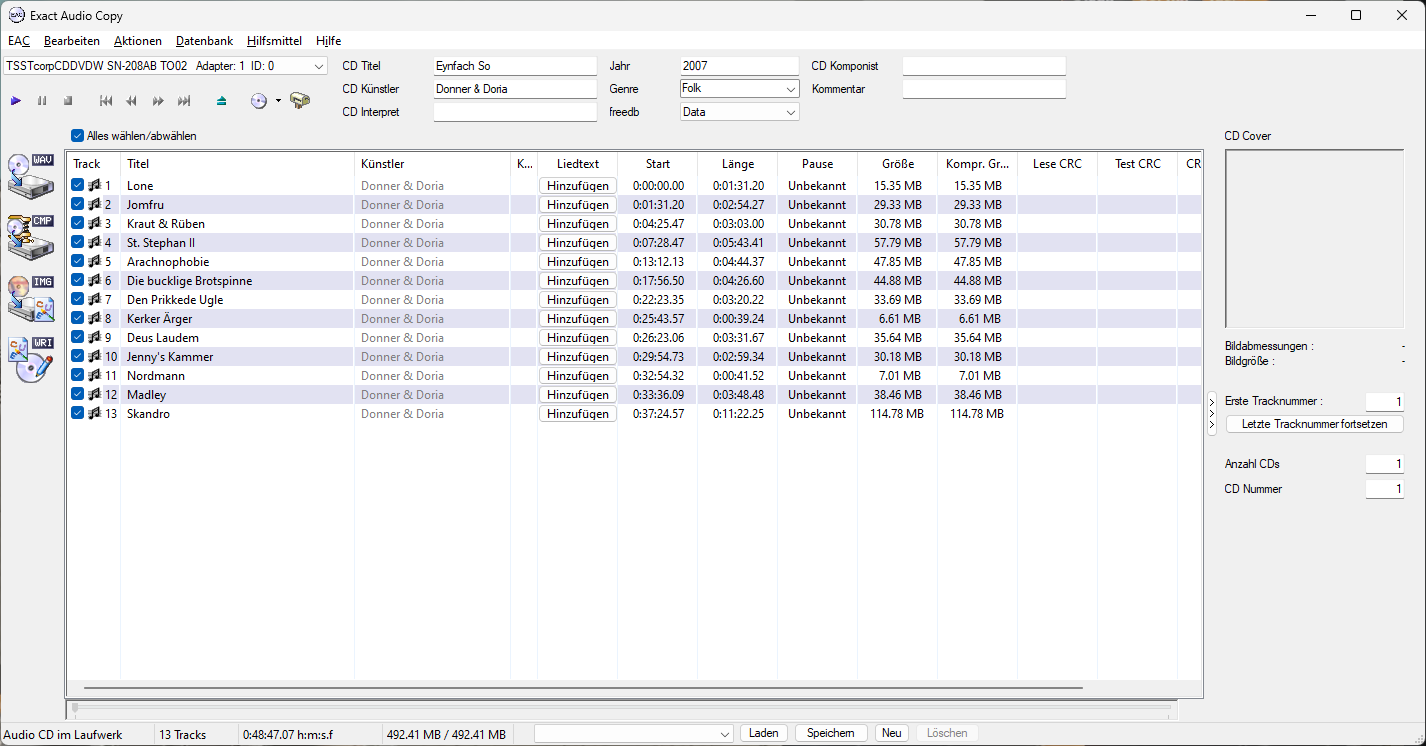Open the Hilfsmittel menu
Image resolution: width=1426 pixels, height=746 pixels.
[274, 41]
